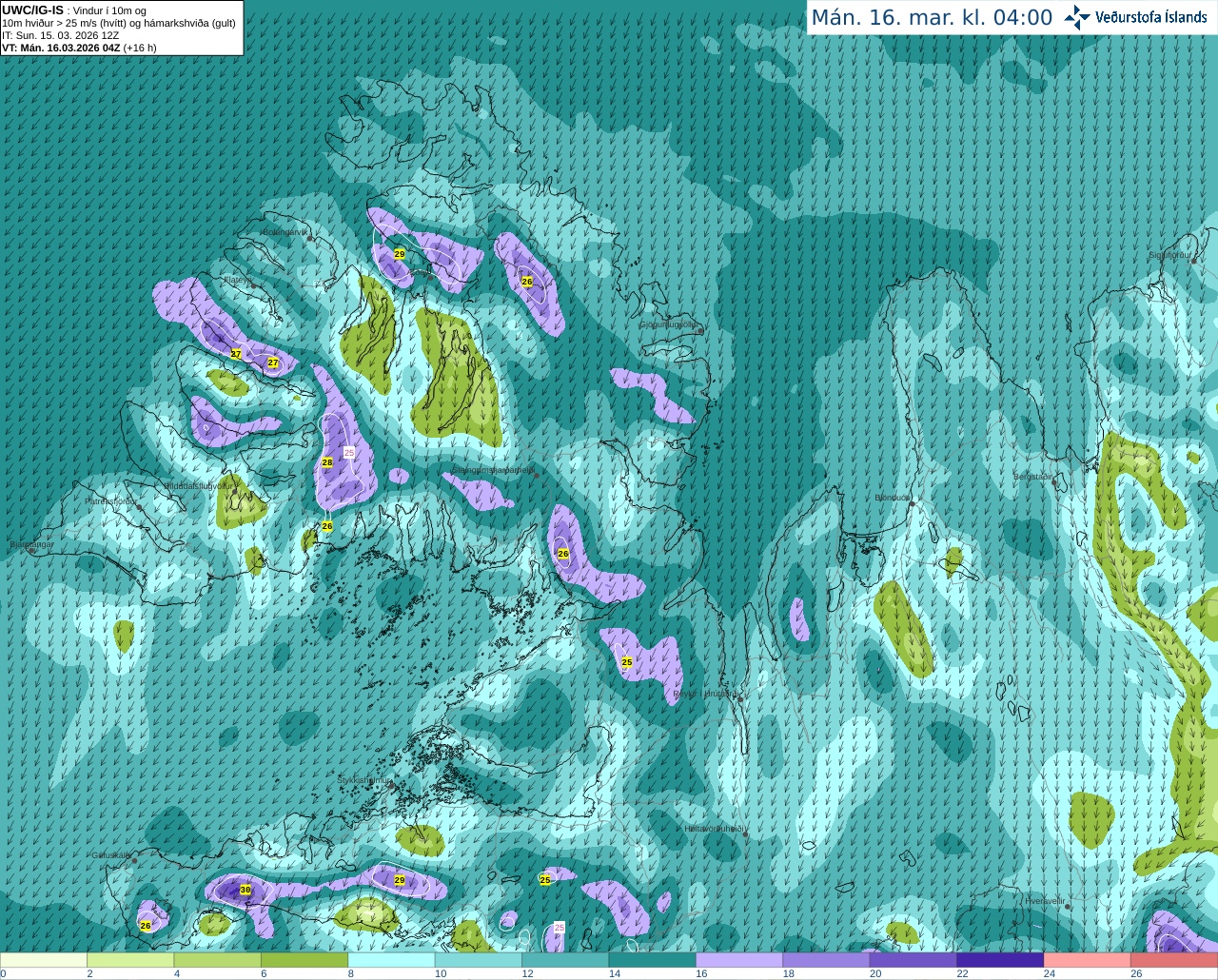
Task: Click the legend tick value 22
Action: (962, 973)
